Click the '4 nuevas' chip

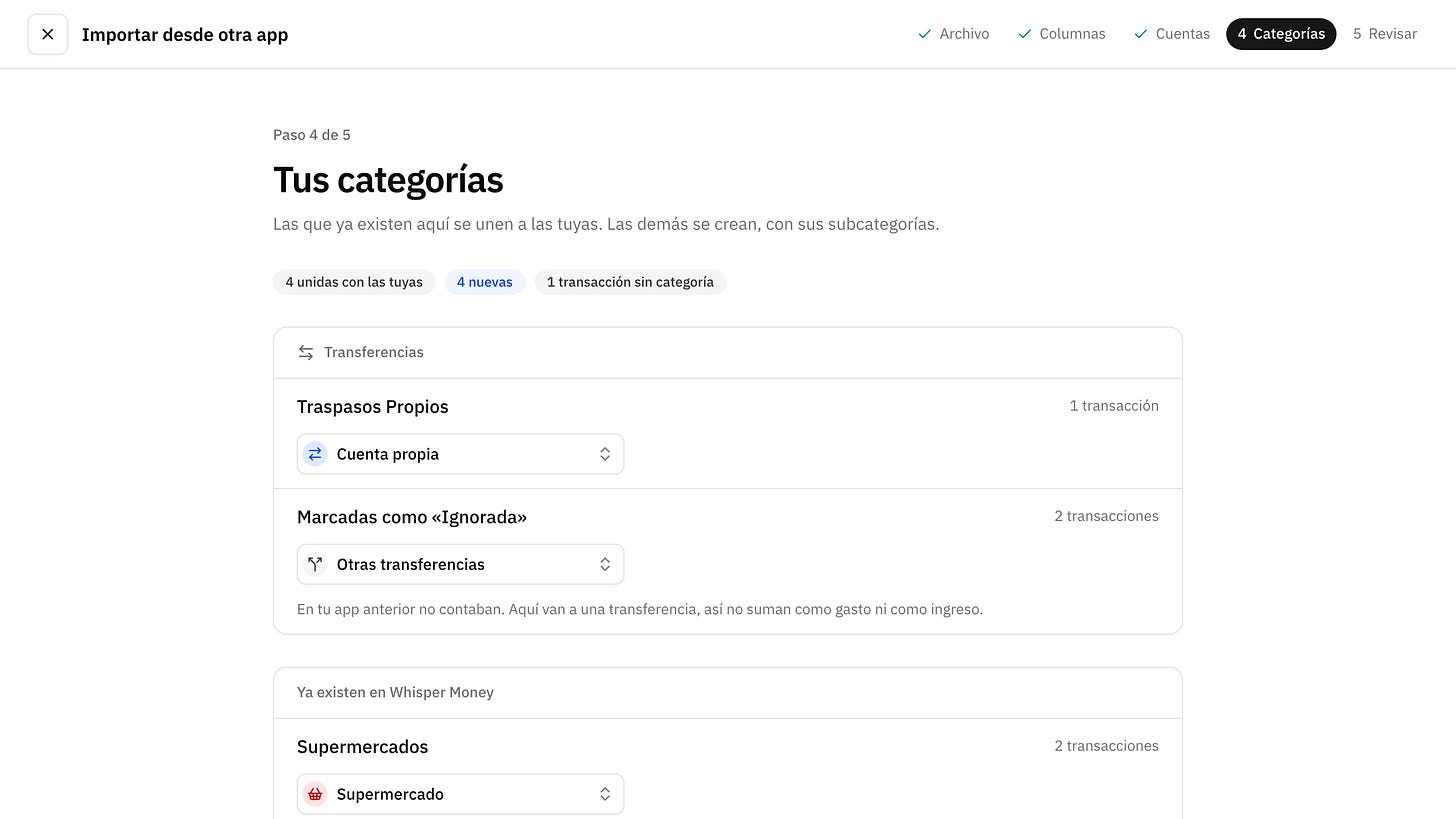click(485, 282)
